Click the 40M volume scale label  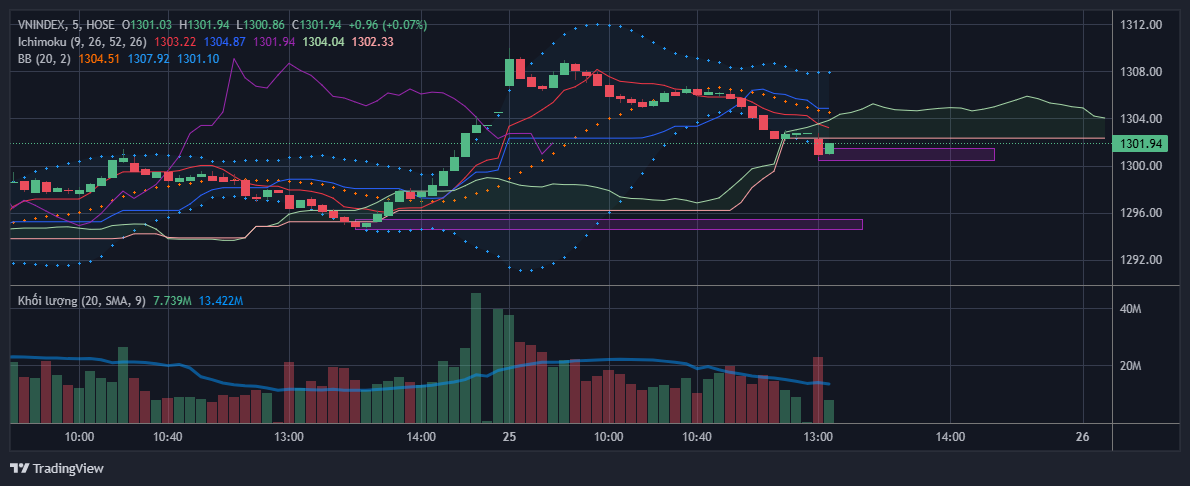tap(1131, 309)
